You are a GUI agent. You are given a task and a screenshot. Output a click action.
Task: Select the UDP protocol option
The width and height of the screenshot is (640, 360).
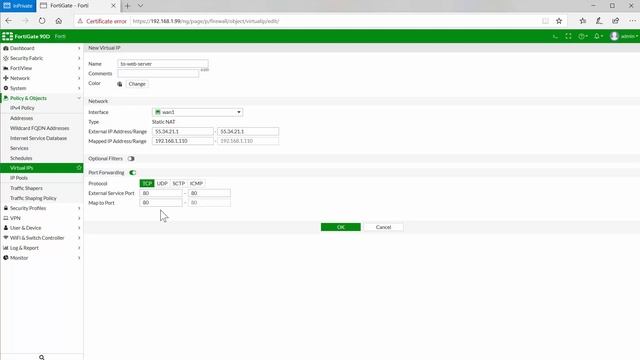[x=162, y=184]
